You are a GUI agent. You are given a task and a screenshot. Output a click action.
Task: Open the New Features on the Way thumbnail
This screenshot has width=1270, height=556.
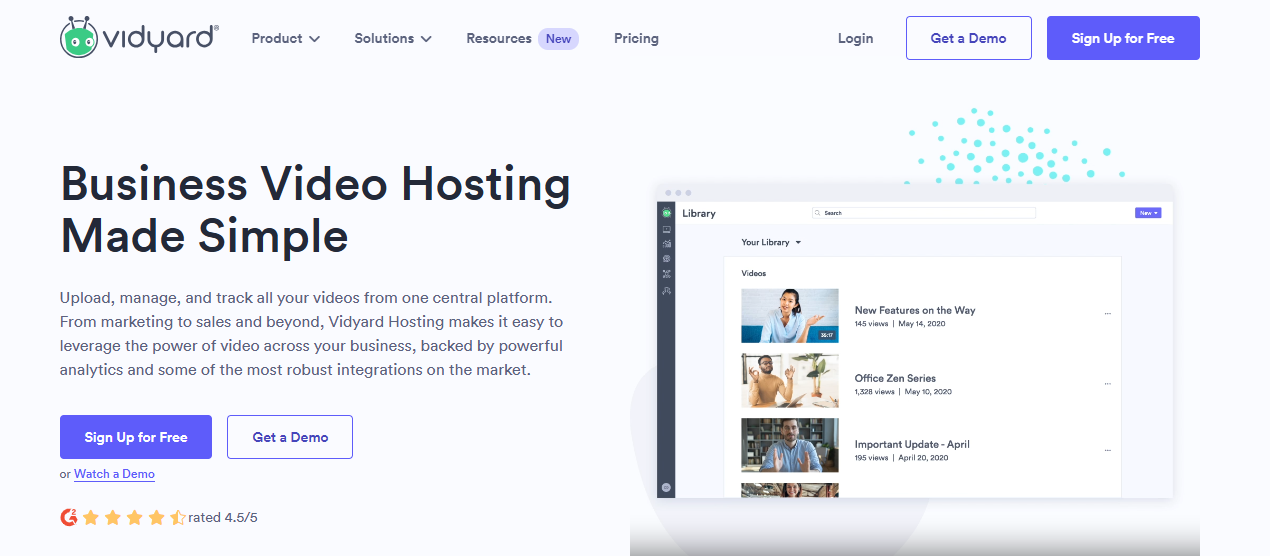(790, 316)
